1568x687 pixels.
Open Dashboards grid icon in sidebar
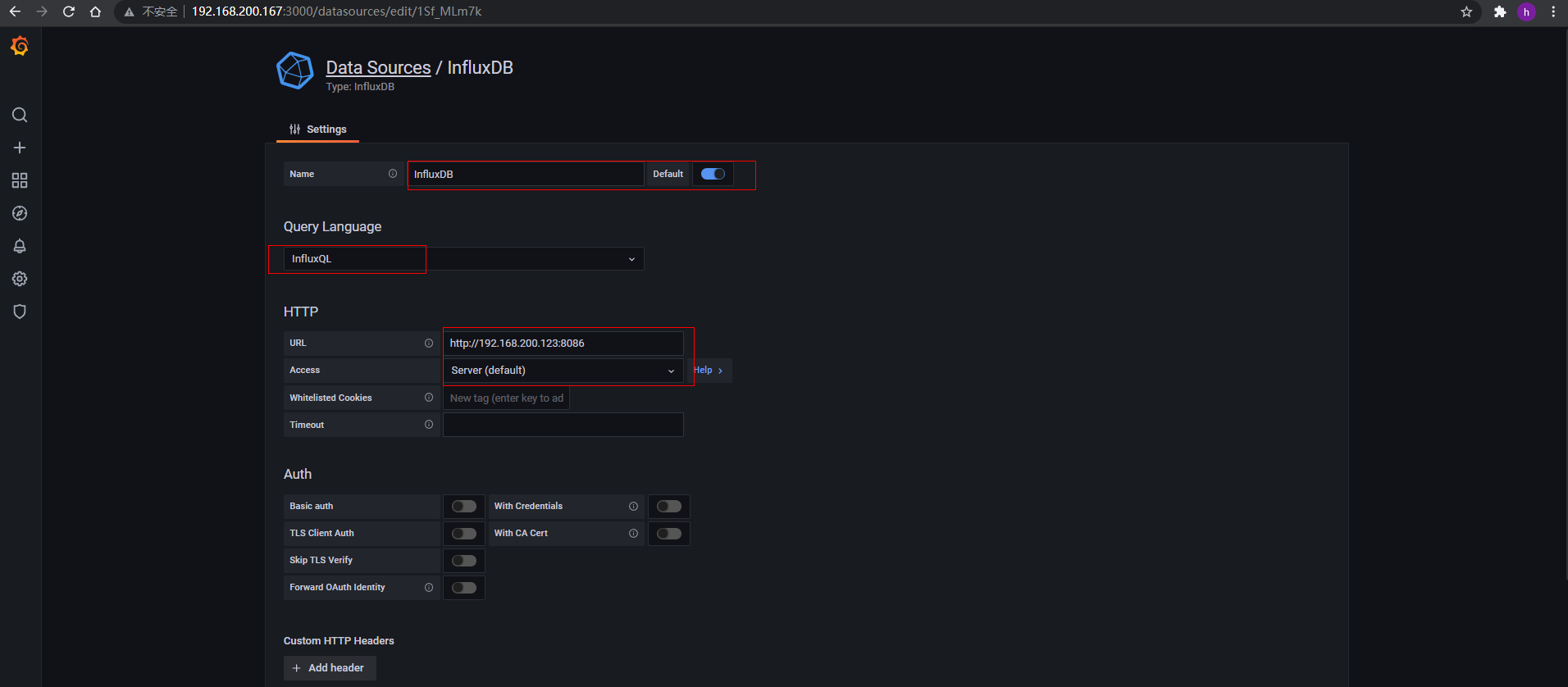click(20, 180)
